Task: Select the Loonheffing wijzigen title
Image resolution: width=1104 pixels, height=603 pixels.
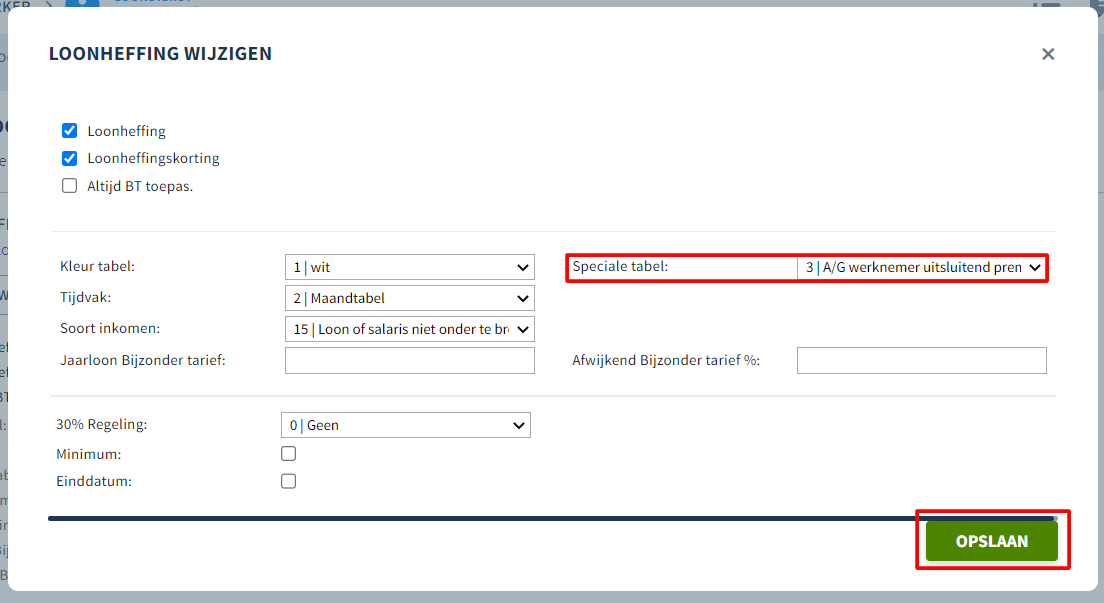Action: pyautogui.click(x=161, y=54)
